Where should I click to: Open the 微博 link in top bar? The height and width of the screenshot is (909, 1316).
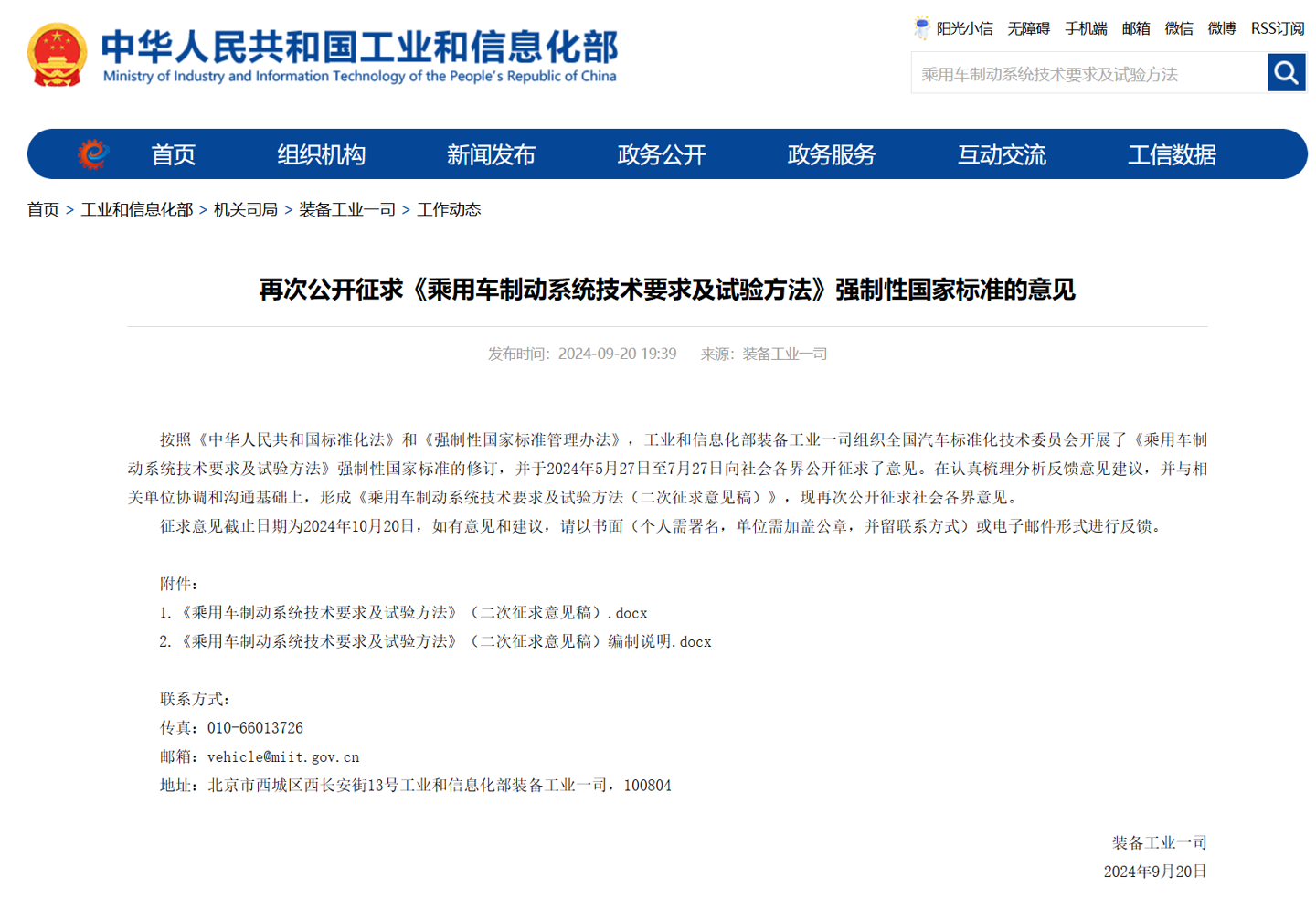1222,28
